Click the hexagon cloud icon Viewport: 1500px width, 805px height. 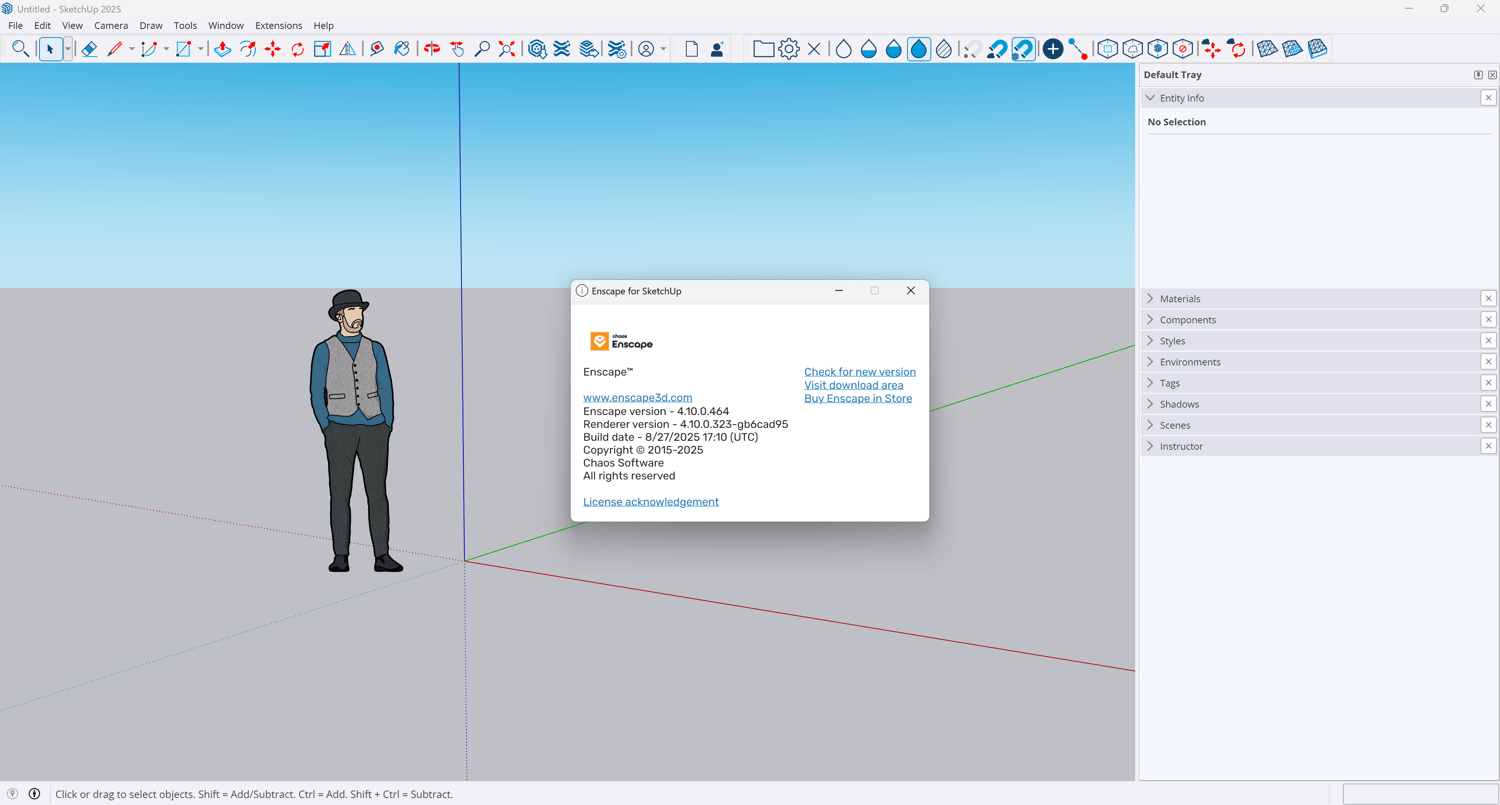(x=1133, y=49)
